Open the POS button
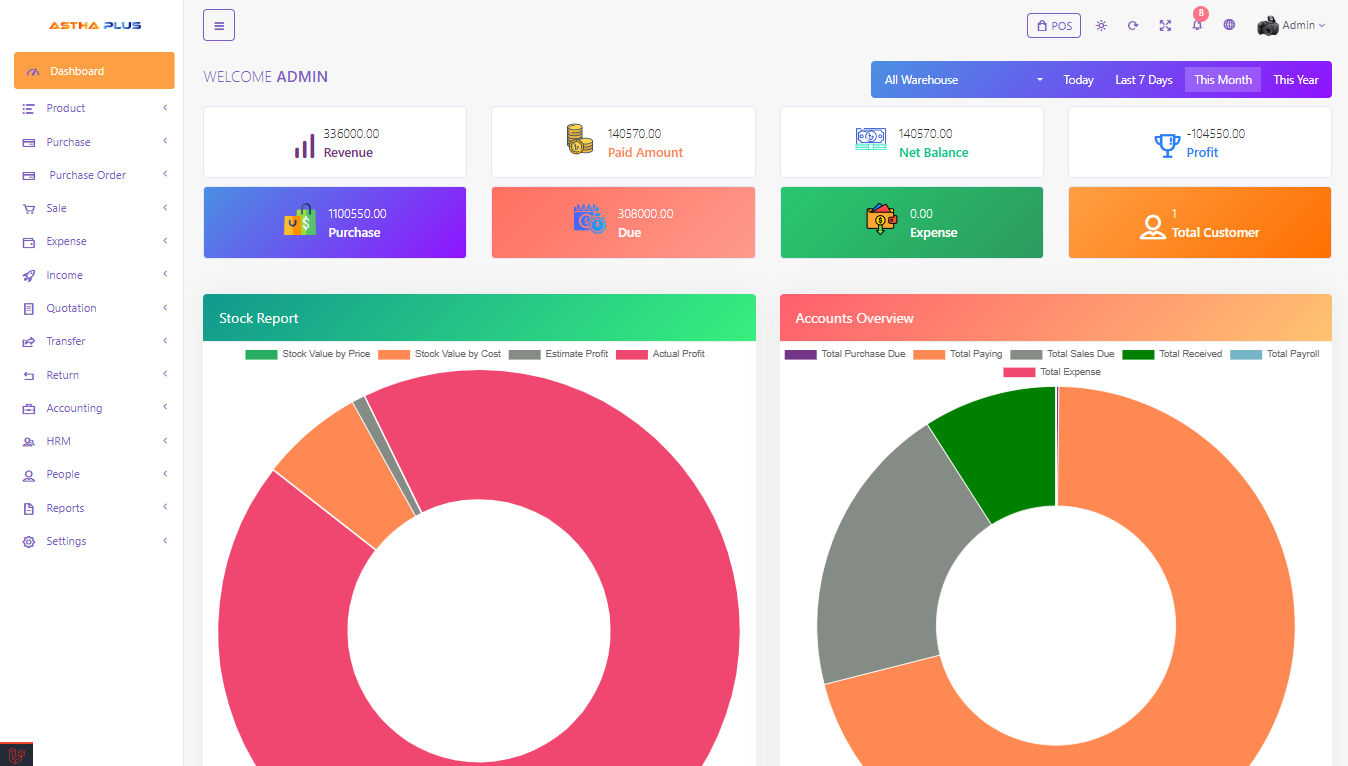Image resolution: width=1348 pixels, height=766 pixels. pyautogui.click(x=1053, y=26)
